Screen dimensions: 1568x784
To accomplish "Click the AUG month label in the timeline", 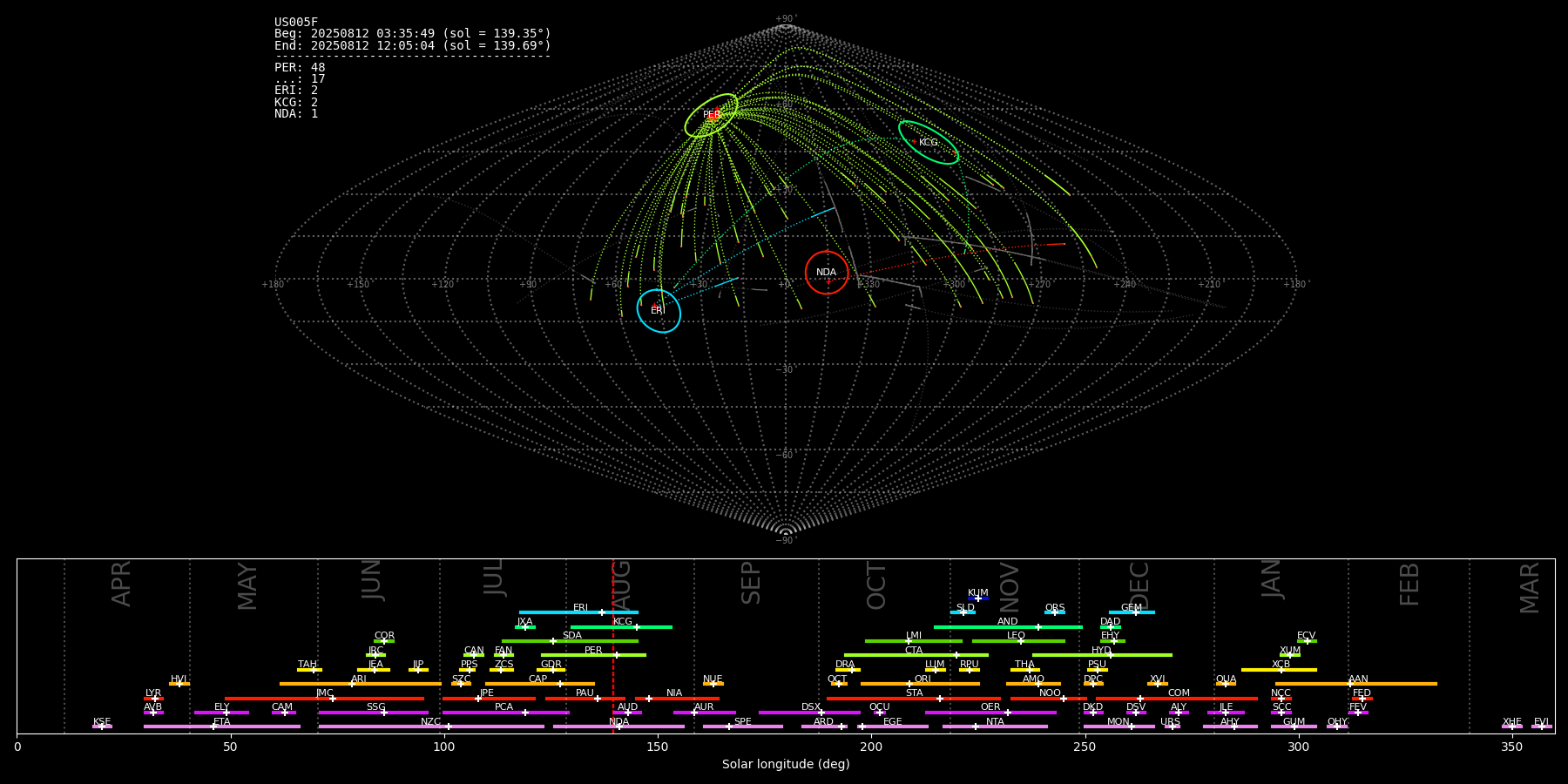I will coord(621,585).
